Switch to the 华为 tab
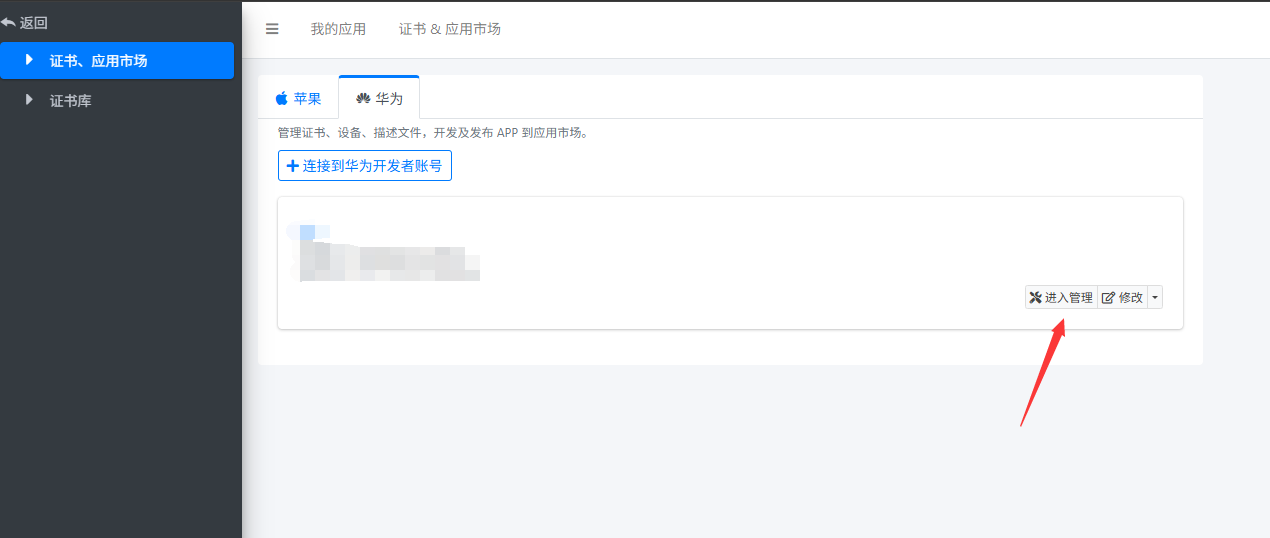 pyautogui.click(x=379, y=98)
